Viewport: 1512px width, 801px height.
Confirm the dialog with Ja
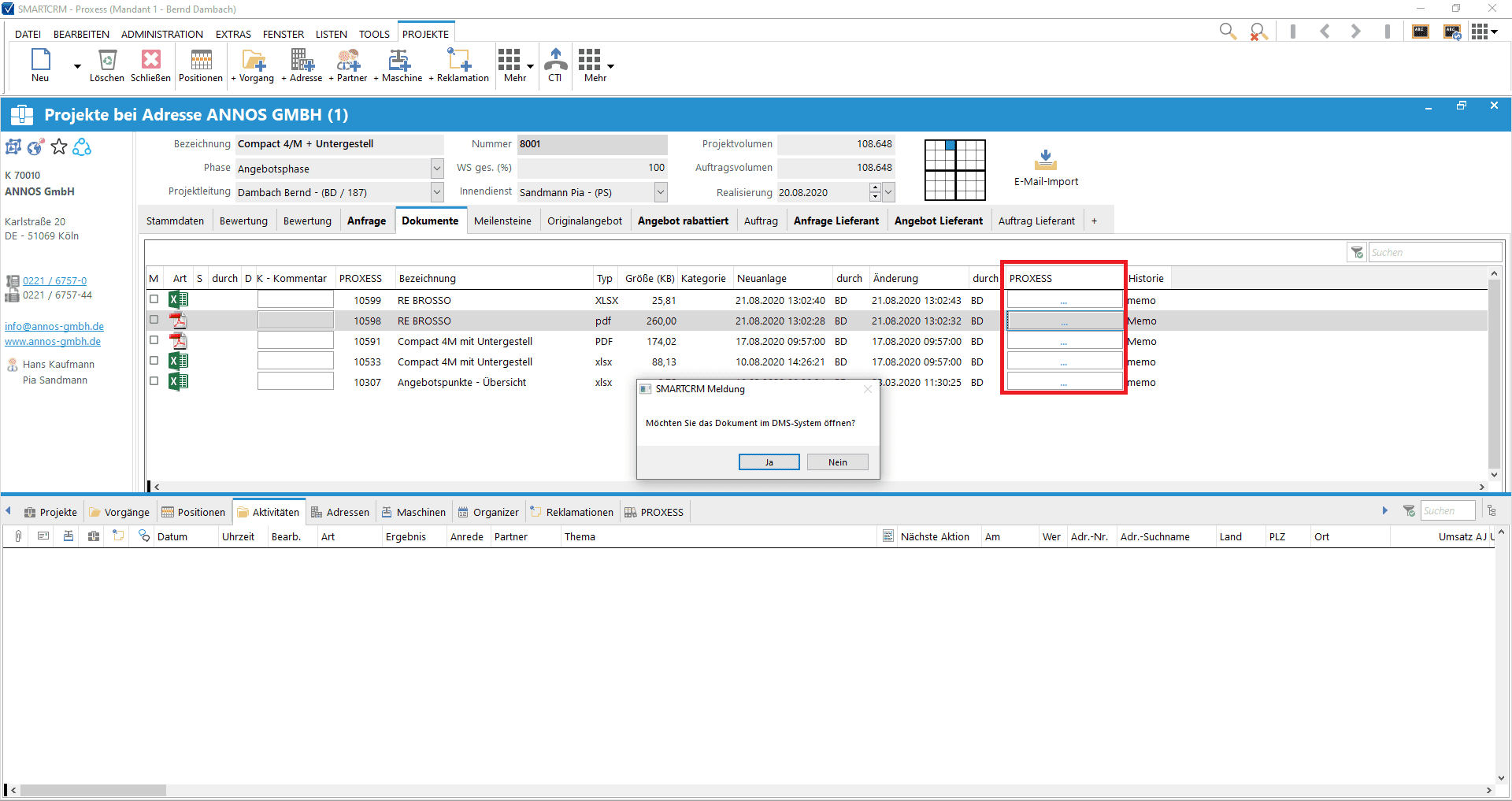[769, 462]
